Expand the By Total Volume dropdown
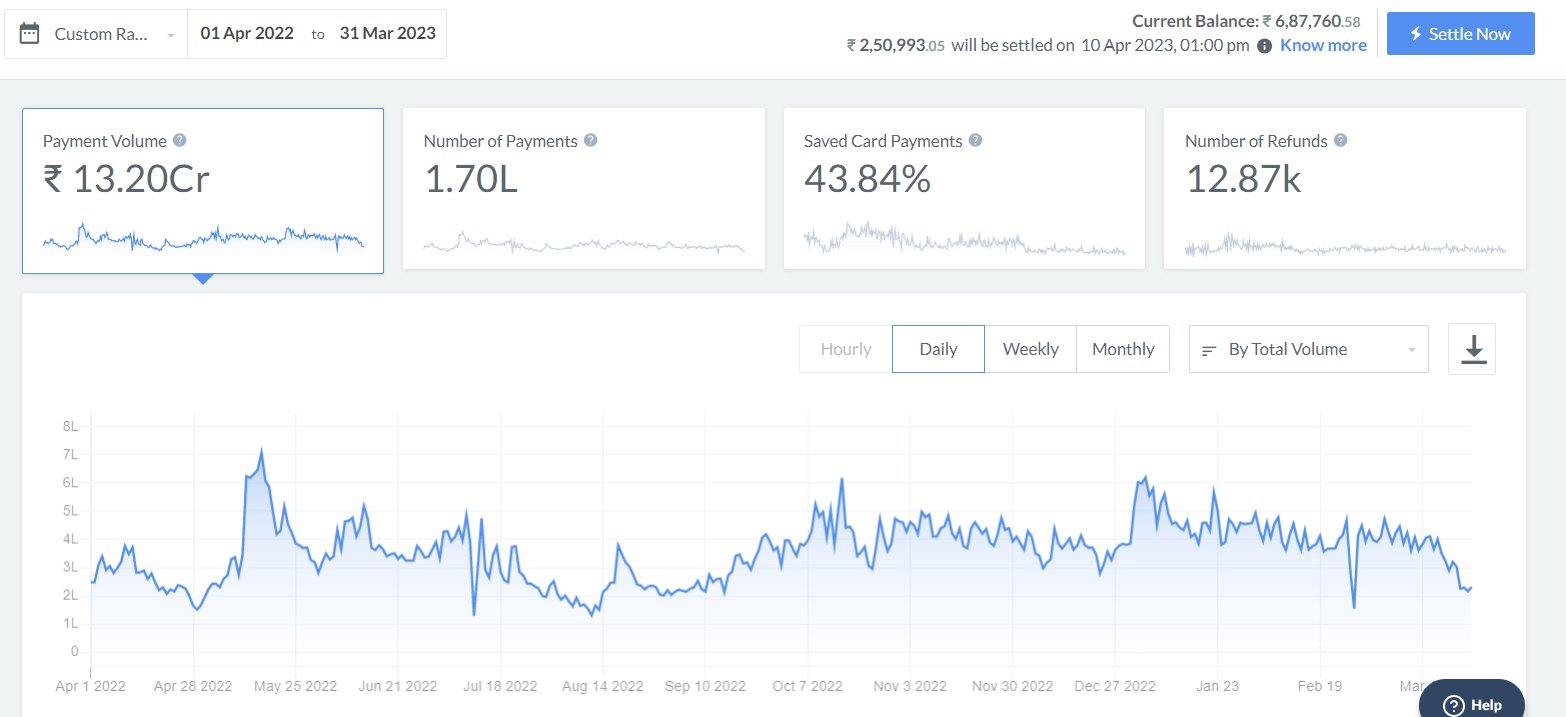Viewport: 1566px width, 717px height. pyautogui.click(x=1308, y=349)
